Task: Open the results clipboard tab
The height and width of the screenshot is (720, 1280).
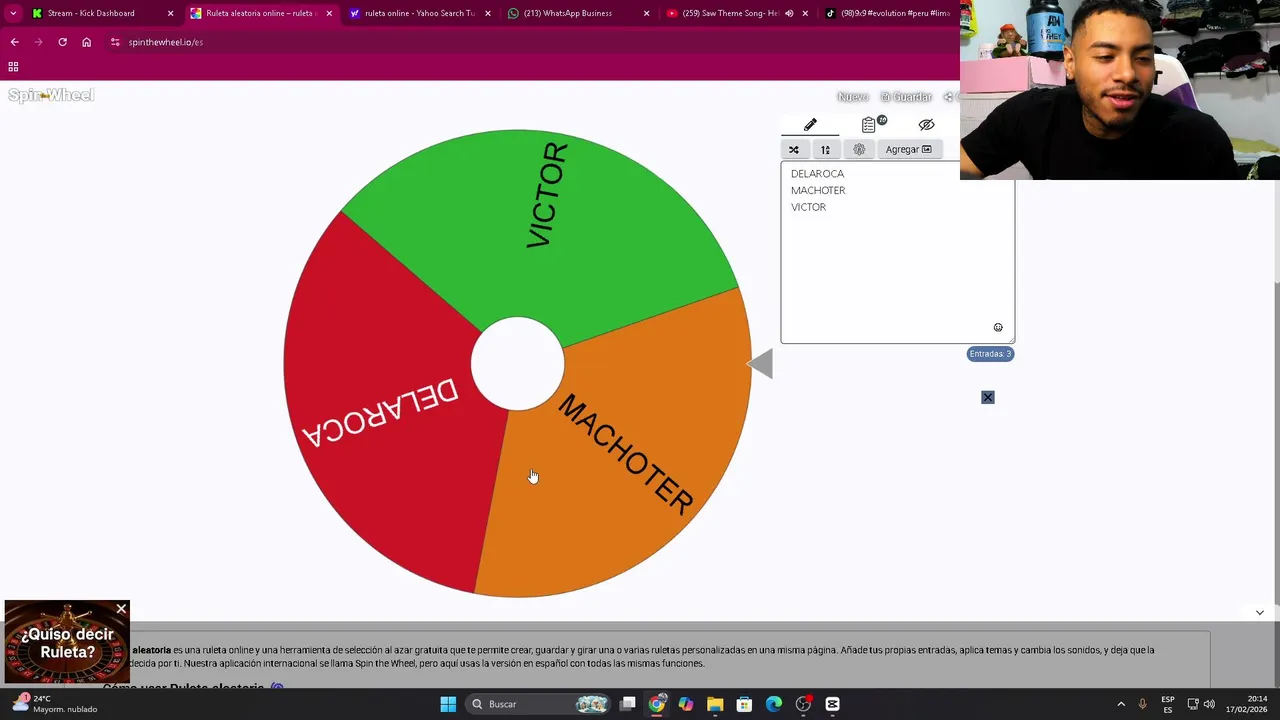Action: [870, 124]
